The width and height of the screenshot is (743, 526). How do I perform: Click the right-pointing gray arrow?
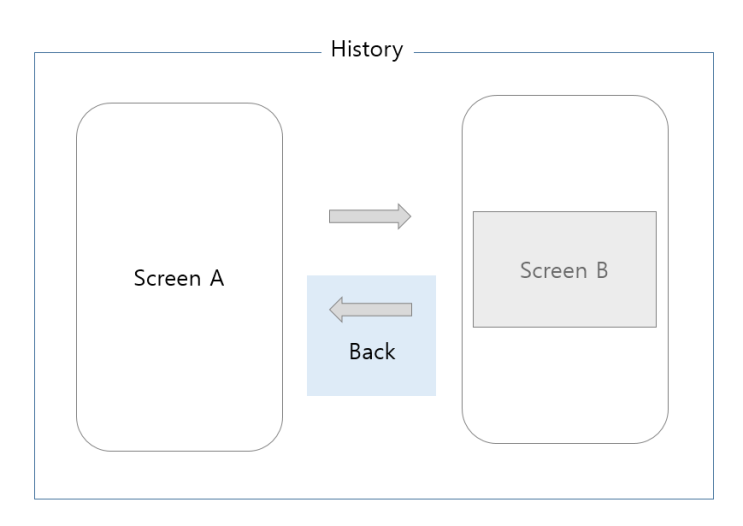tap(370, 217)
